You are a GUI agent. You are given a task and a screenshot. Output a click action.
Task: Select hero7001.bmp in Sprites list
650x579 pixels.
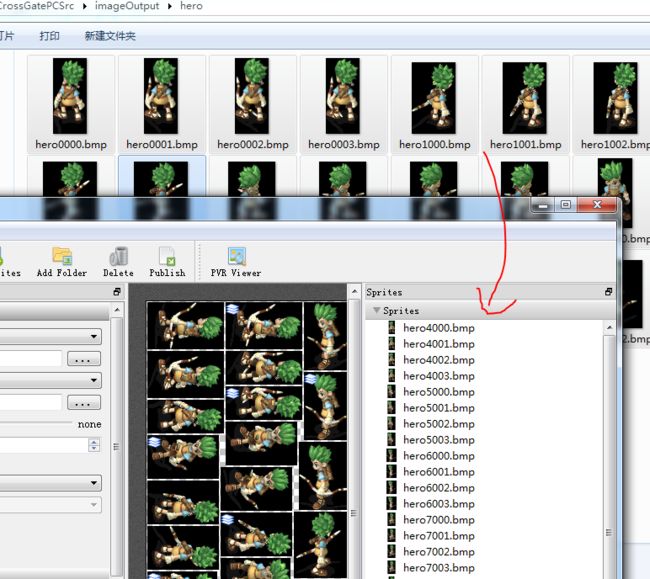pyautogui.click(x=439, y=535)
